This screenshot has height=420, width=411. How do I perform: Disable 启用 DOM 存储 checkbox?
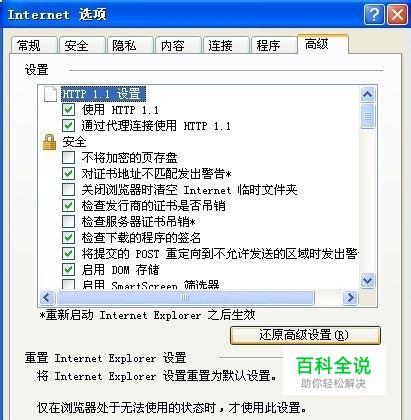coord(68,269)
